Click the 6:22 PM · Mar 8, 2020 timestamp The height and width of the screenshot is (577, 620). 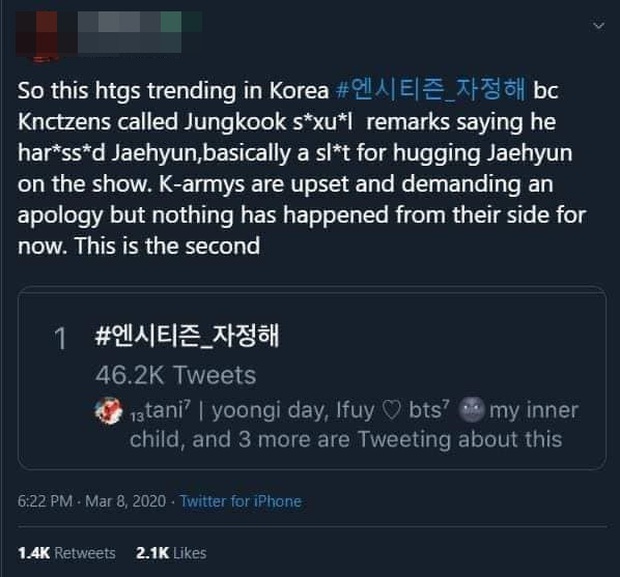coord(87,501)
